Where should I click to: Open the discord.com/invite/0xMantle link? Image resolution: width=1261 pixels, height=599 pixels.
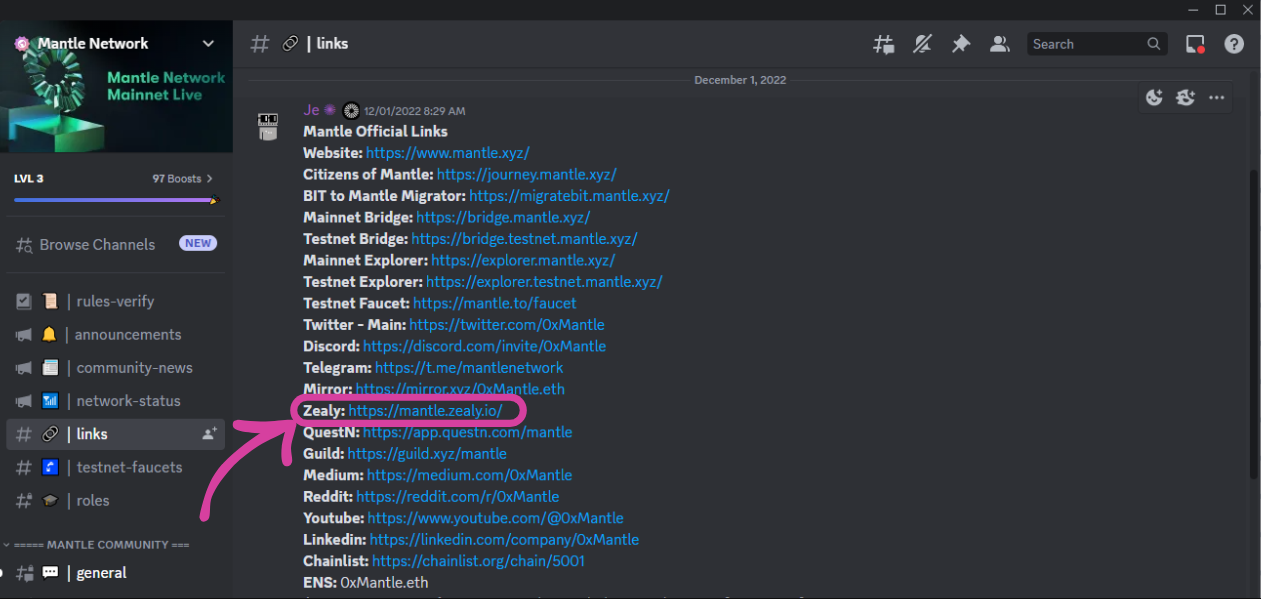pyautogui.click(x=484, y=346)
